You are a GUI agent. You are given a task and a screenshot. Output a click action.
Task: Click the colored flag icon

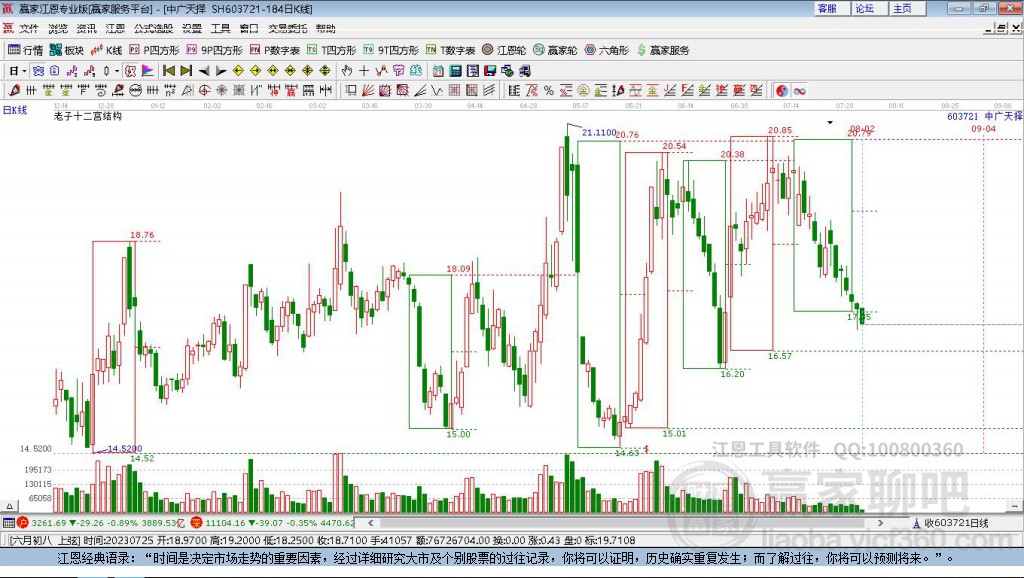tap(148, 71)
